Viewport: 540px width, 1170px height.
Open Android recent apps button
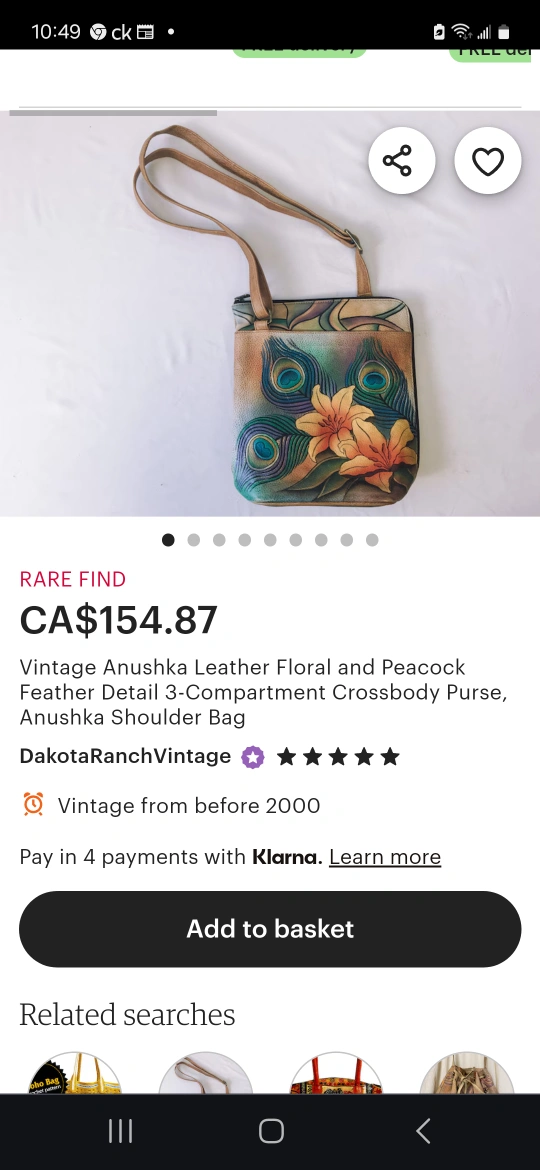[120, 1131]
